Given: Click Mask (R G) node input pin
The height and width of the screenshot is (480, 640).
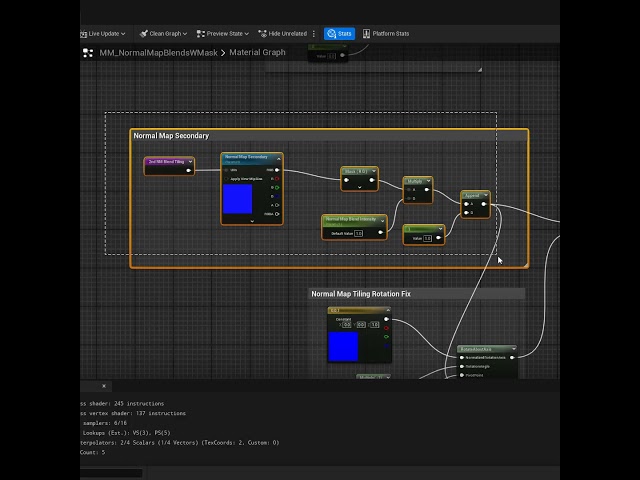Looking at the screenshot, I should point(347,180).
